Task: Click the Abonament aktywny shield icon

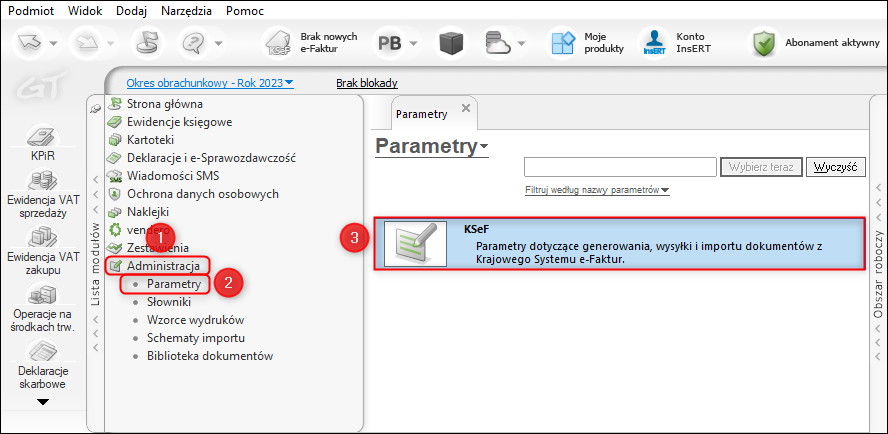Action: click(765, 44)
